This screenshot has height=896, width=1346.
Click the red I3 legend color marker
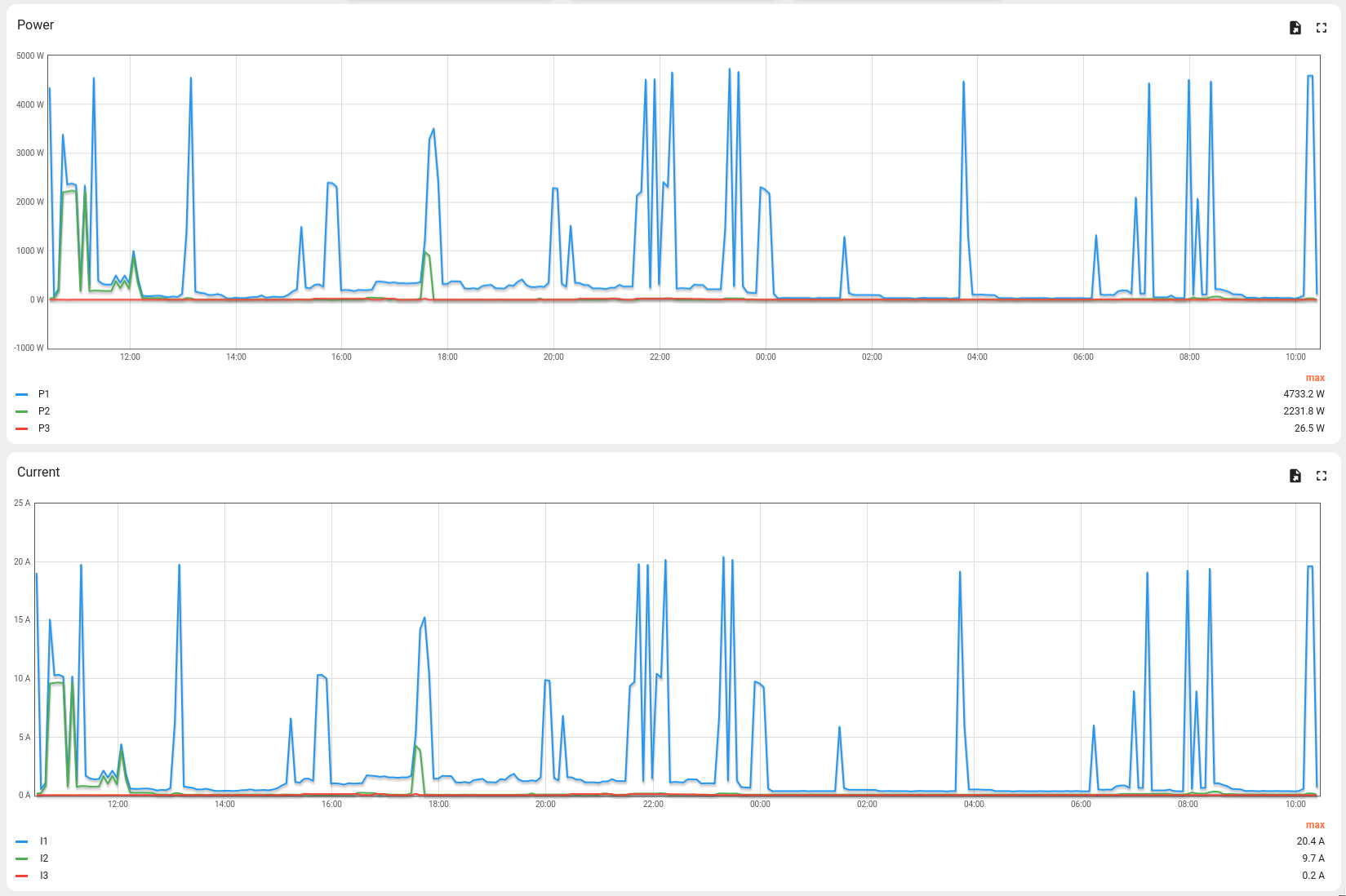coord(22,876)
